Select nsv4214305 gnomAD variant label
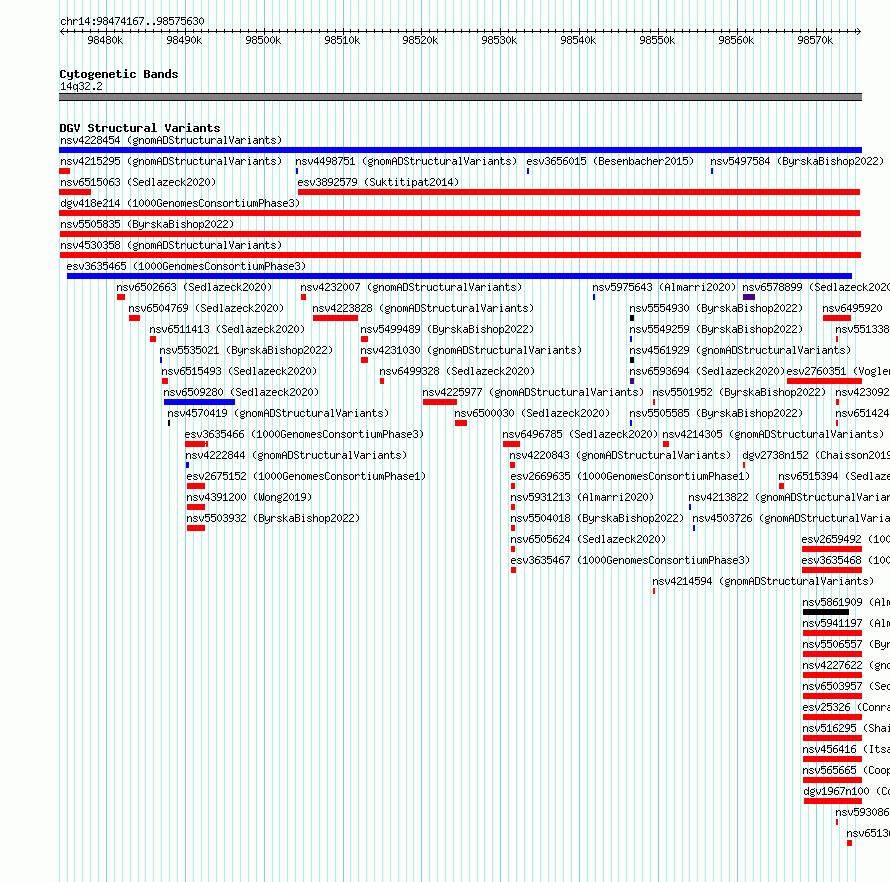This screenshot has width=890, height=882. pyautogui.click(x=773, y=434)
